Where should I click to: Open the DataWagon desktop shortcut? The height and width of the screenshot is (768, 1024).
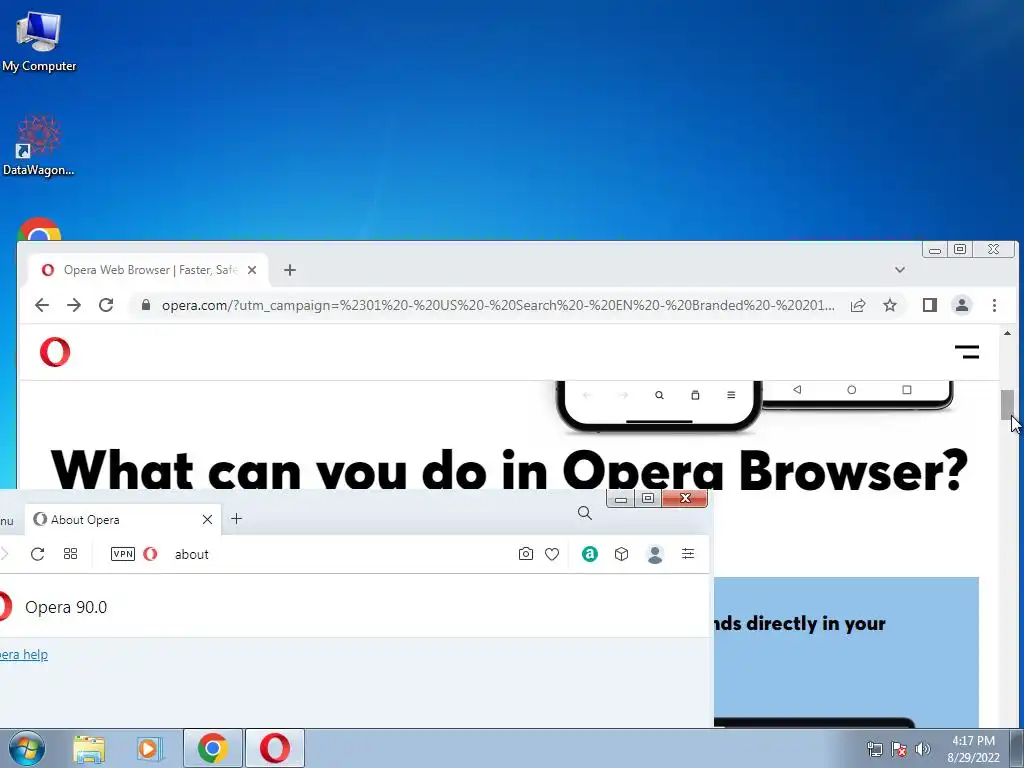[39, 145]
